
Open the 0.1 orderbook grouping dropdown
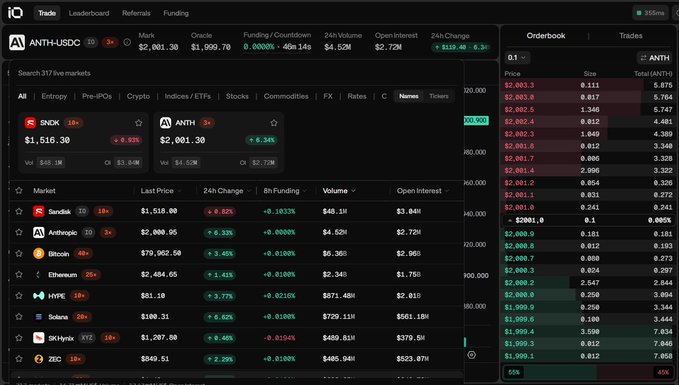[517, 58]
